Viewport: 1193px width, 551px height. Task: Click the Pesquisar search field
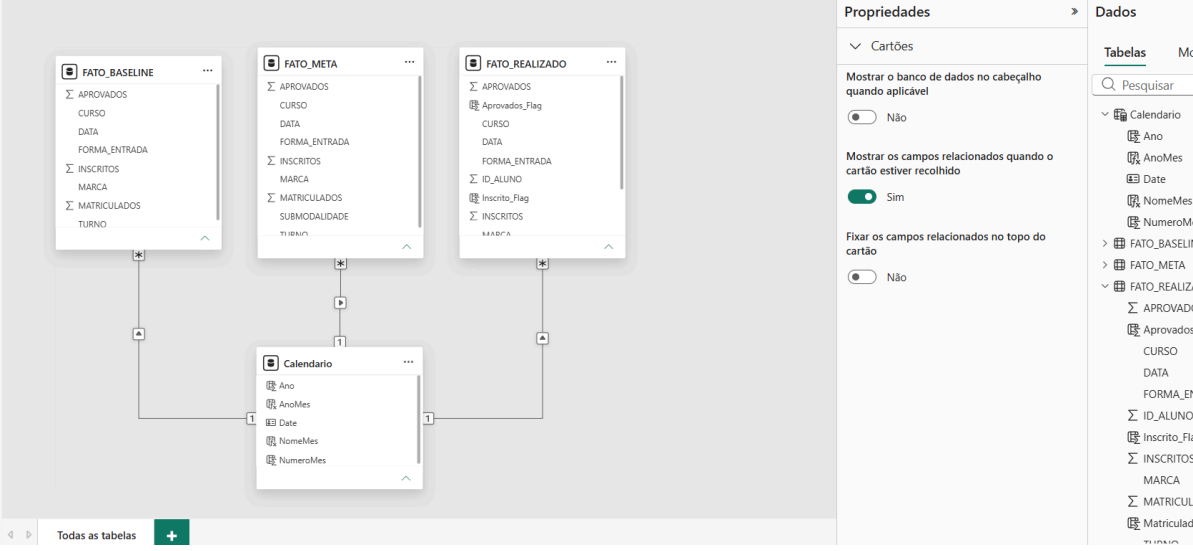(x=1143, y=85)
